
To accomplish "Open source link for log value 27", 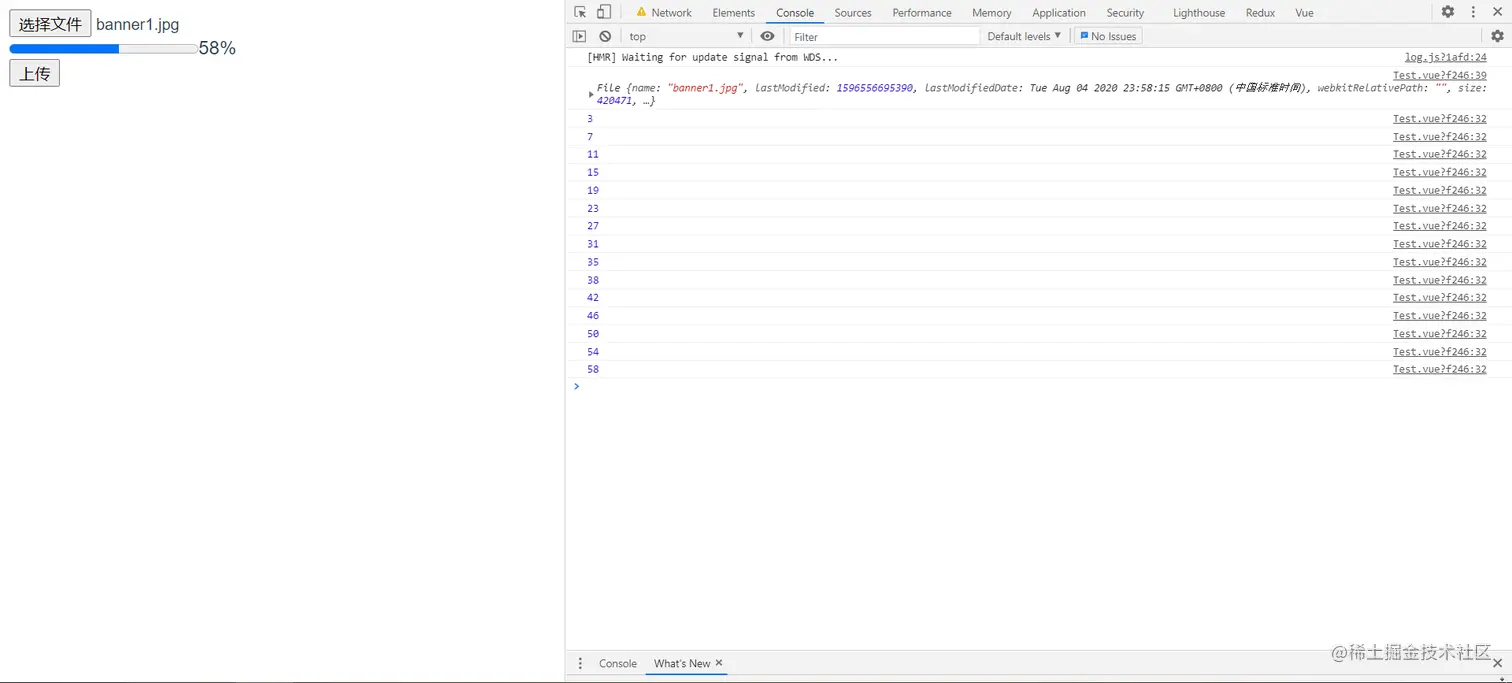I will coord(1439,226).
